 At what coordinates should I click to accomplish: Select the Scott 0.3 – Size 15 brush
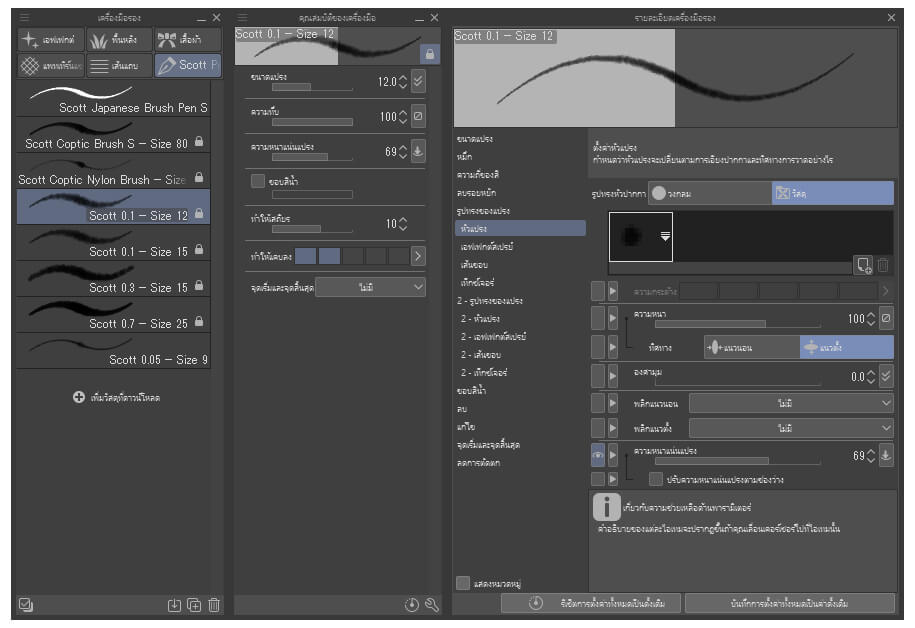(x=113, y=279)
